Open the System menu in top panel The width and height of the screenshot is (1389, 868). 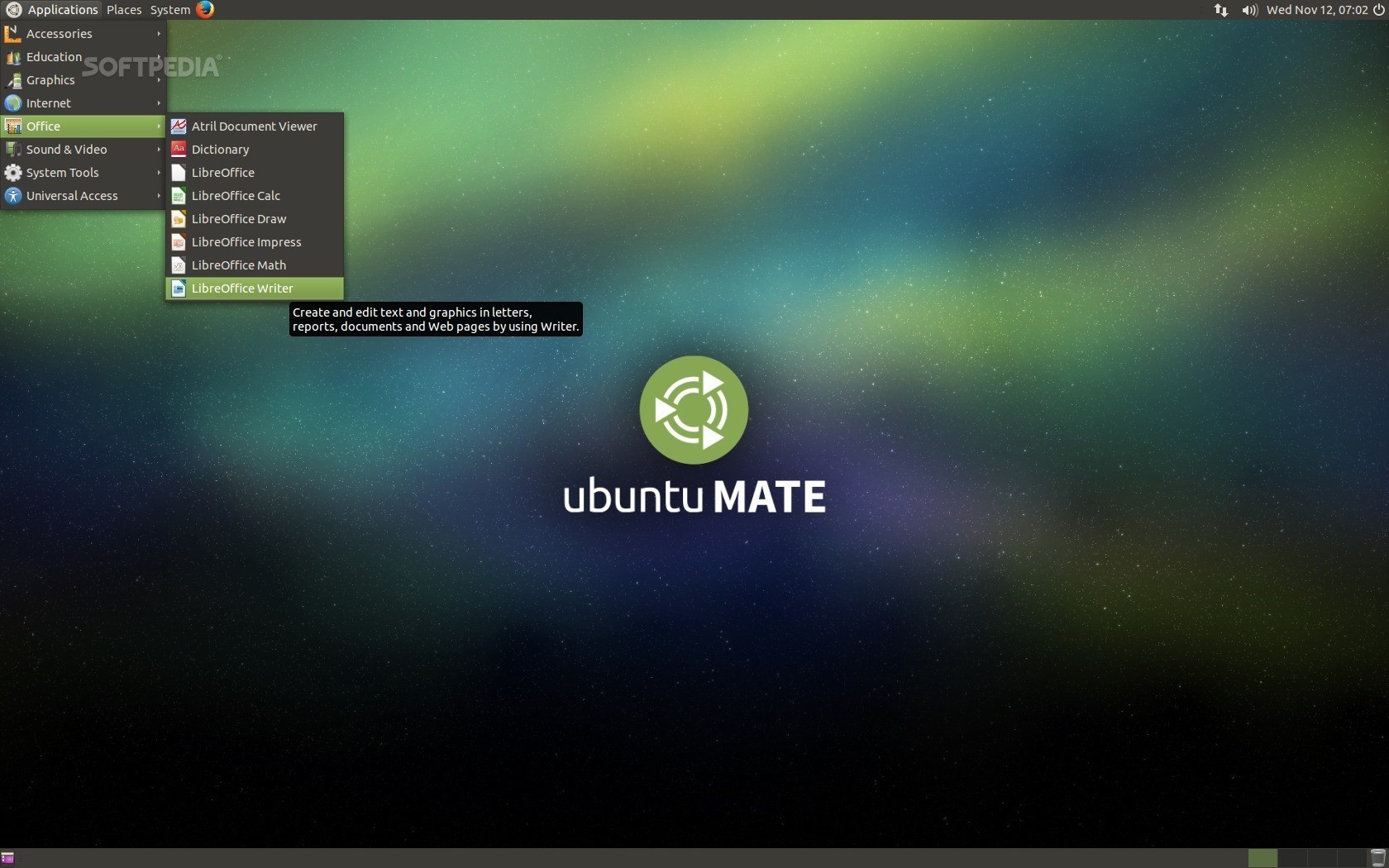(x=169, y=10)
